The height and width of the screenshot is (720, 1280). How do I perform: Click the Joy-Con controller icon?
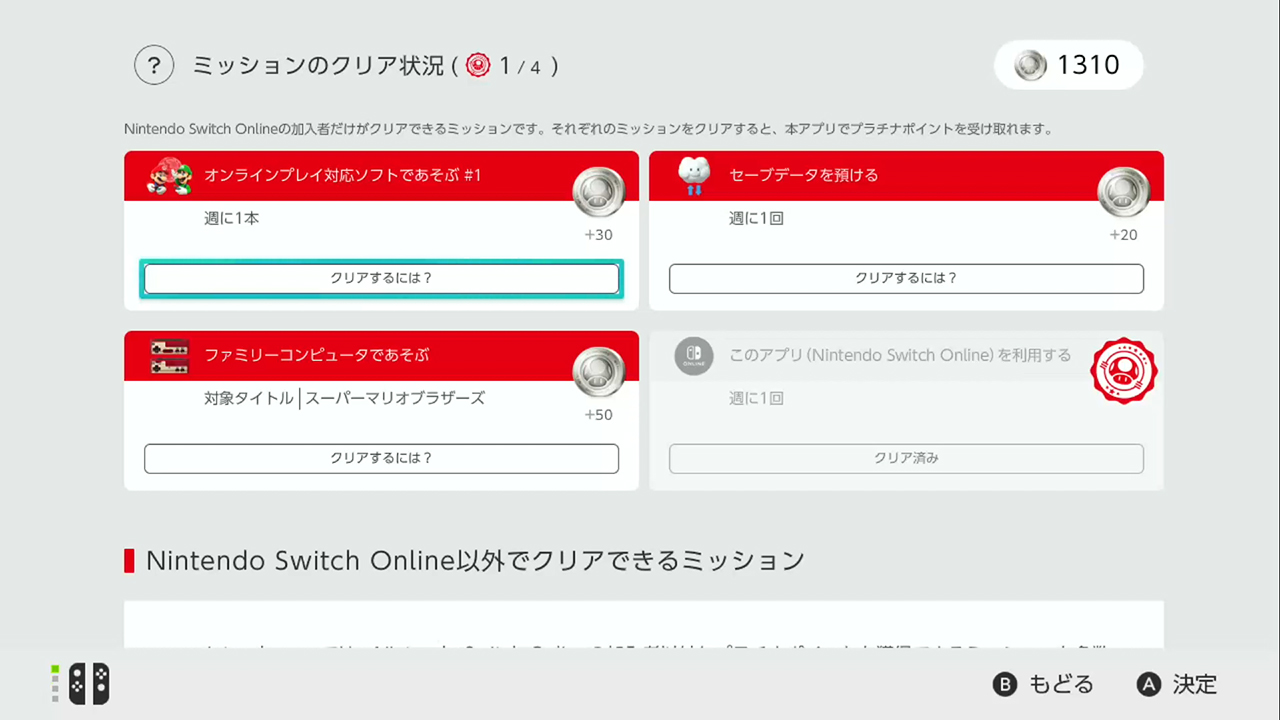[x=89, y=684]
